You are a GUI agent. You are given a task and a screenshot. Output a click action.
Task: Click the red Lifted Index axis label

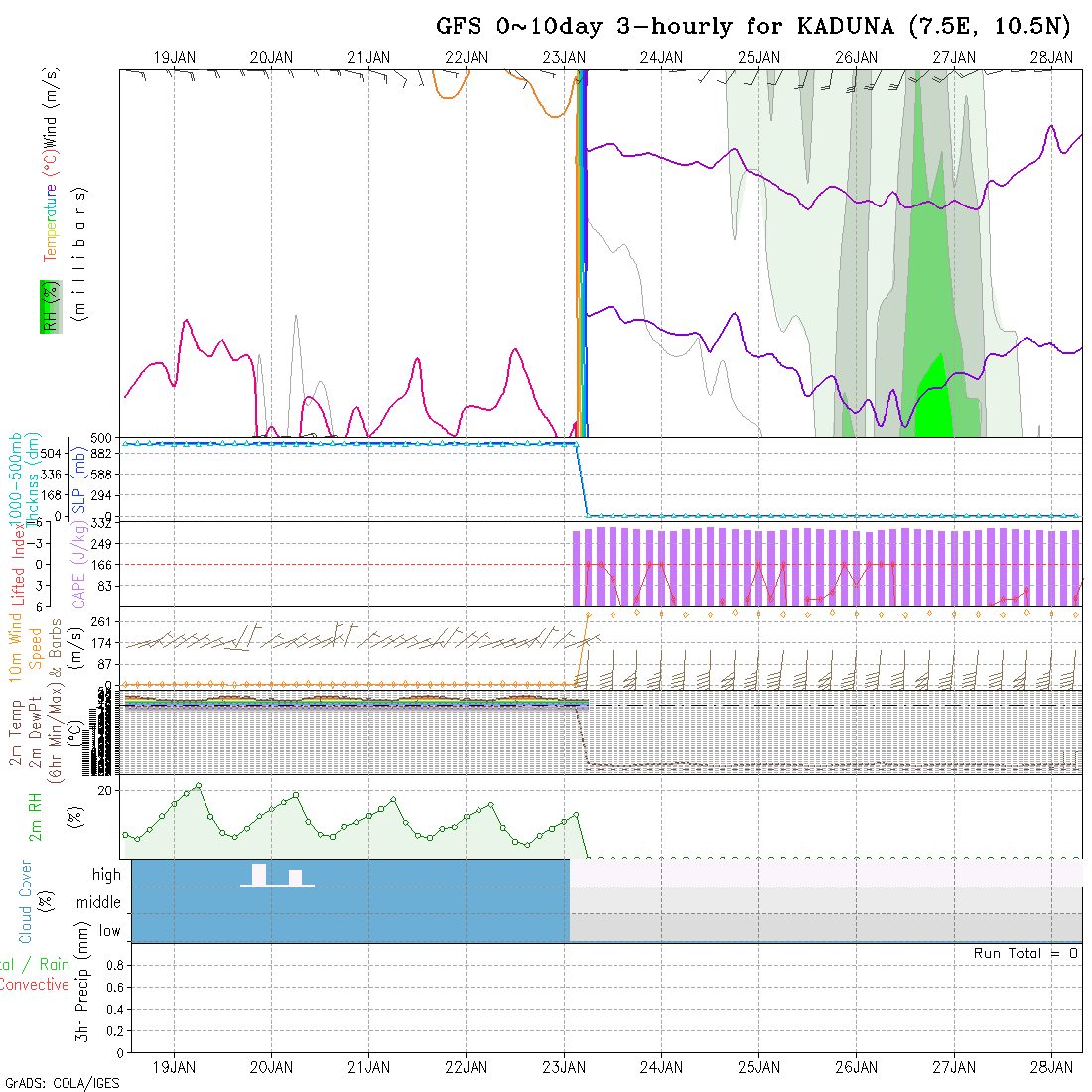[x=16, y=564]
